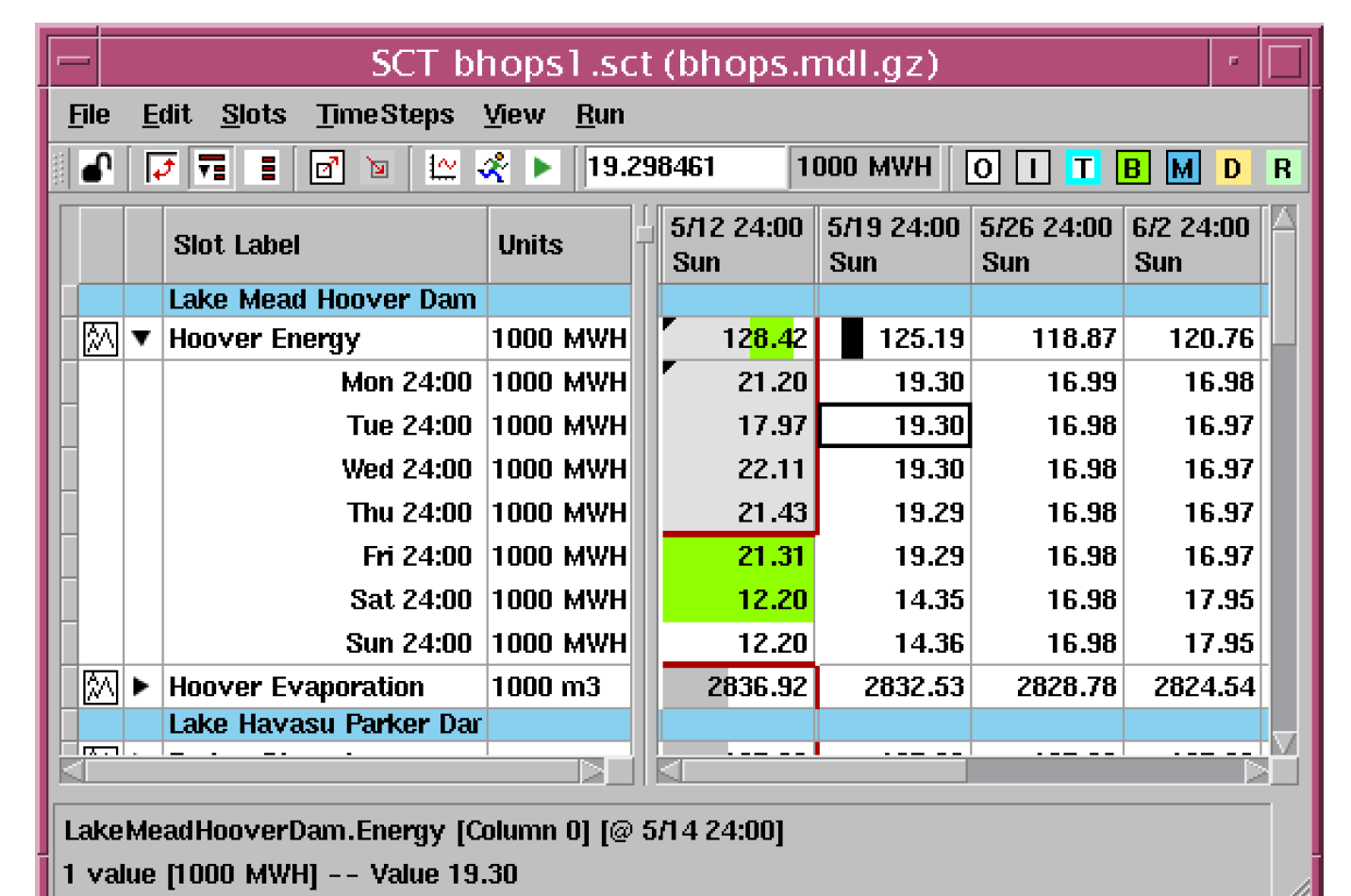
Task: Select the 5/12 24:00 Sun column header
Action: click(x=738, y=245)
